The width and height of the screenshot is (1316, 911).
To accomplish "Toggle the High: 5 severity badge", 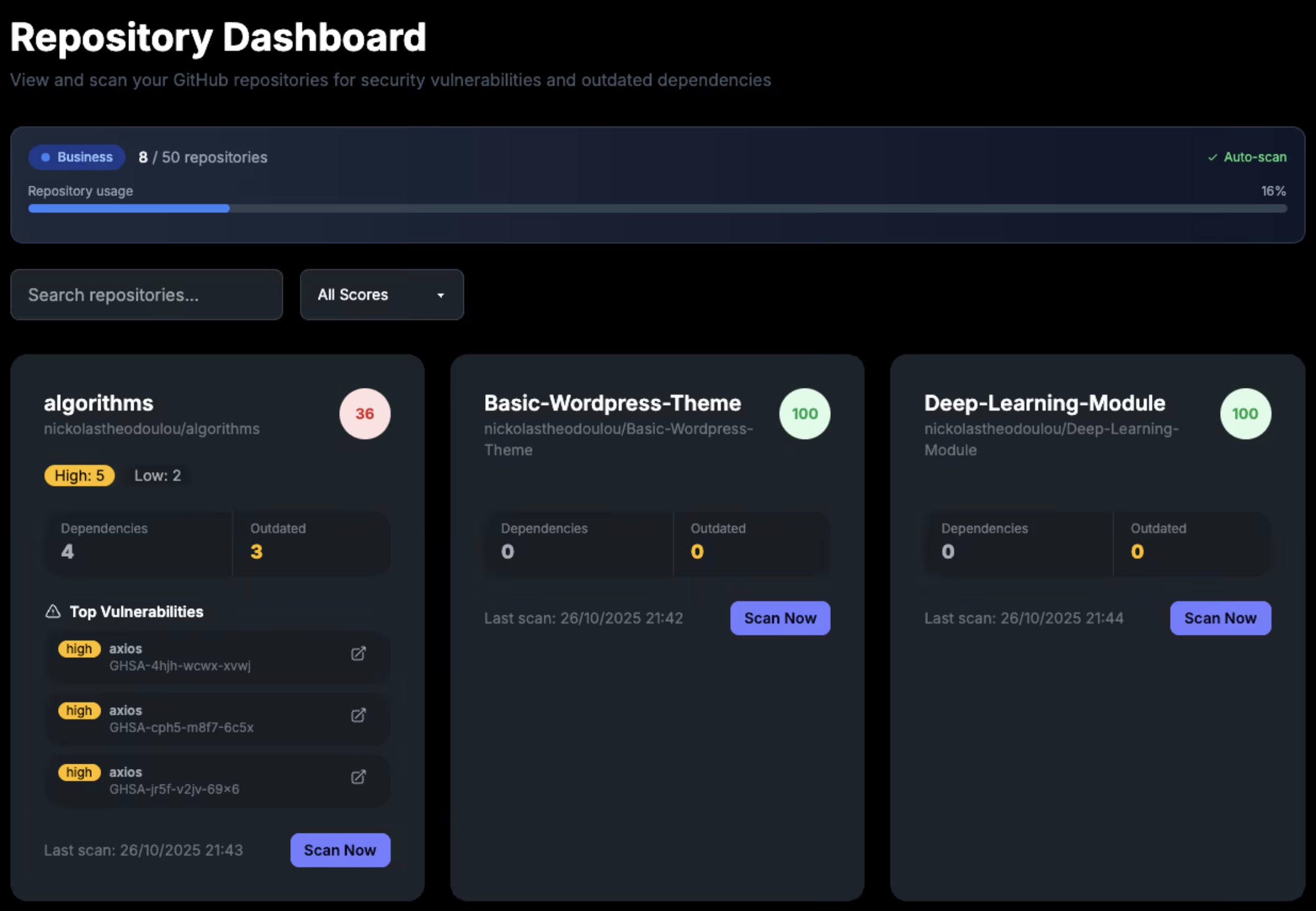I will coord(79,475).
